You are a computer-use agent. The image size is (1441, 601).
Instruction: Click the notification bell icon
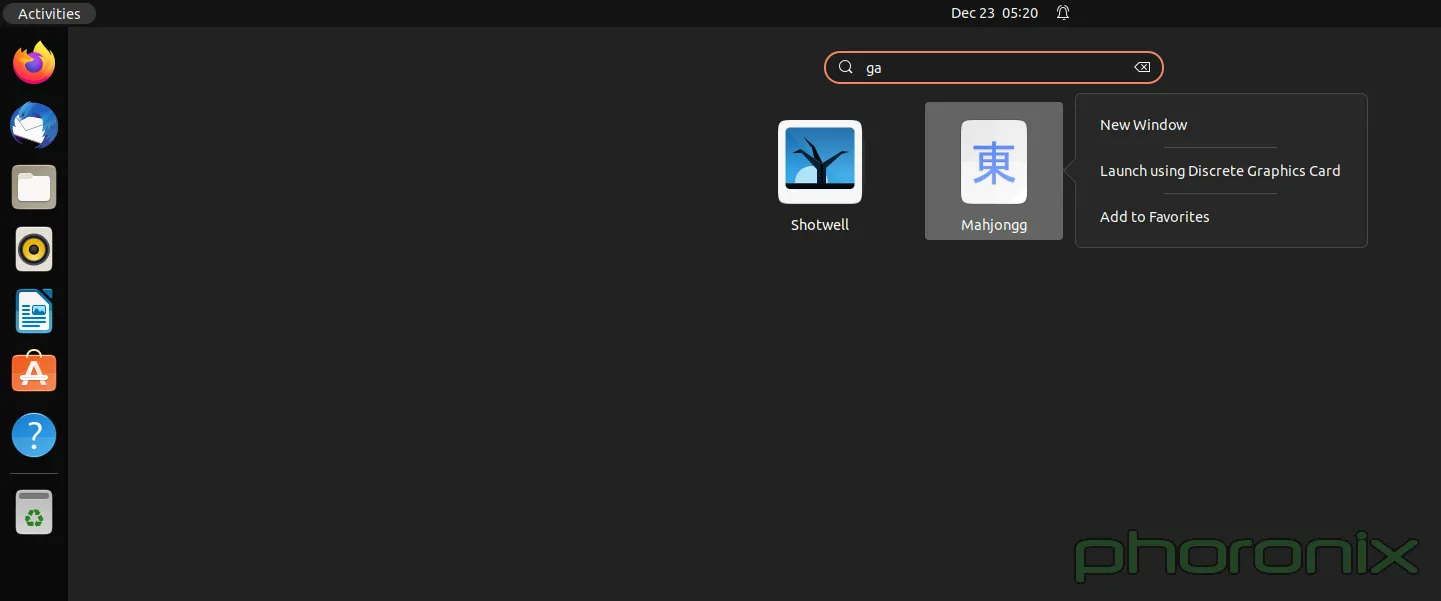tap(1063, 13)
